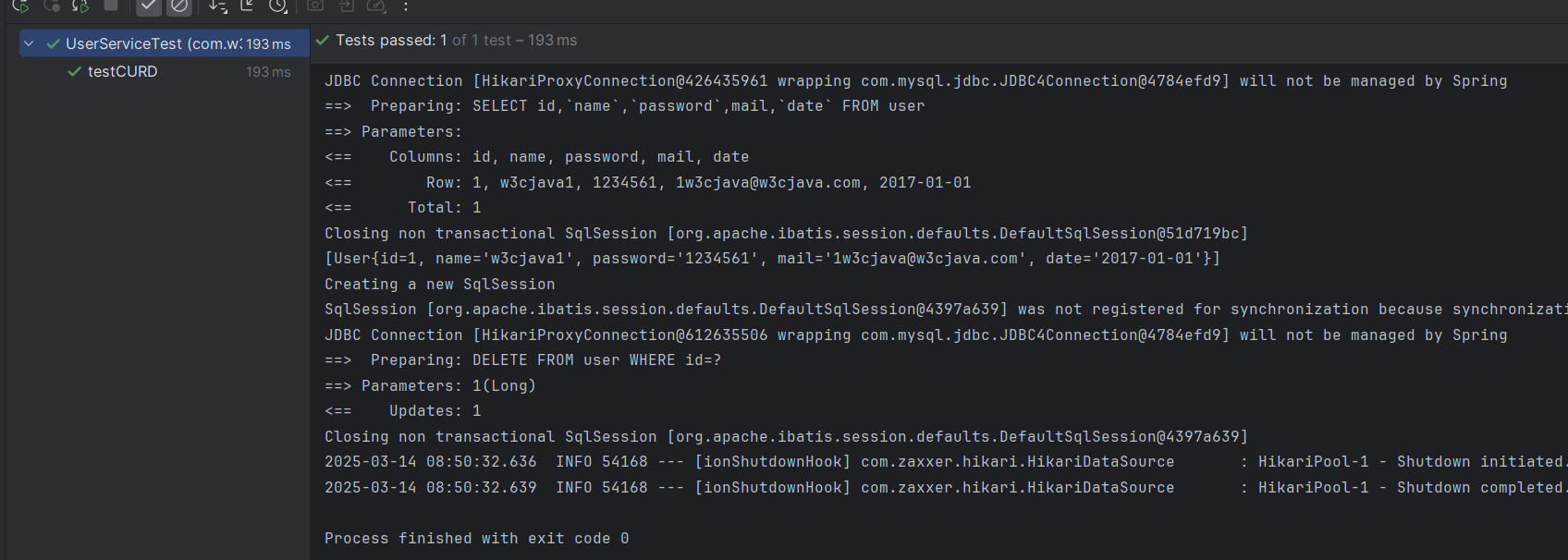Rerun the UserServiceTest tests

(20, 6)
